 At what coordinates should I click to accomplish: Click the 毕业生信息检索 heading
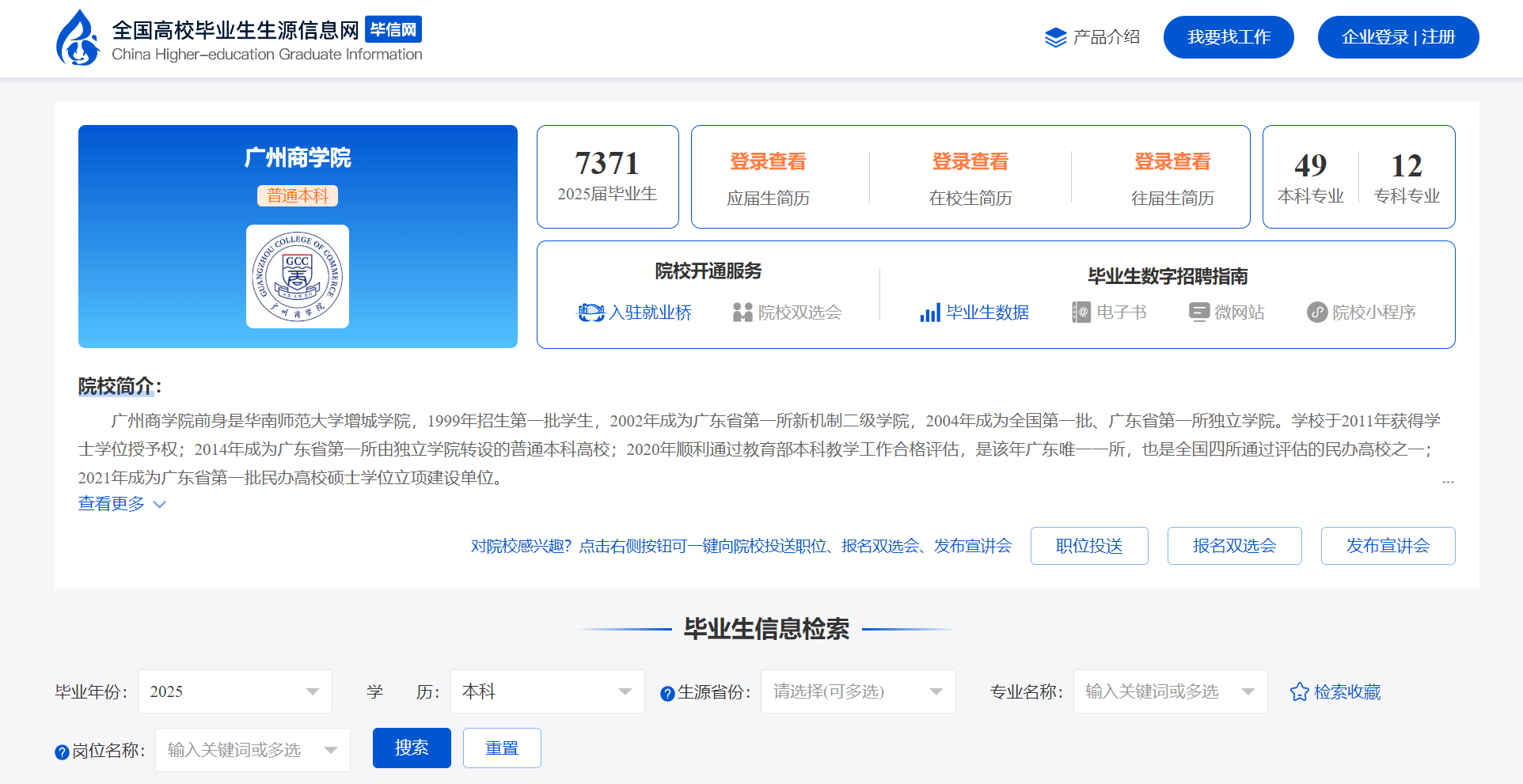[x=766, y=629]
